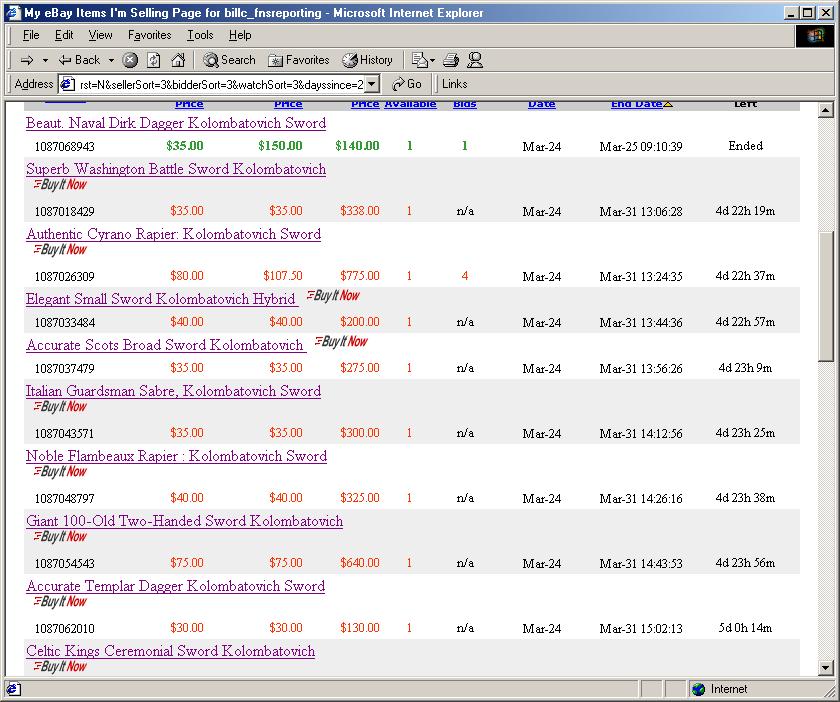
Task: Open the Favorites menu
Action: point(149,35)
